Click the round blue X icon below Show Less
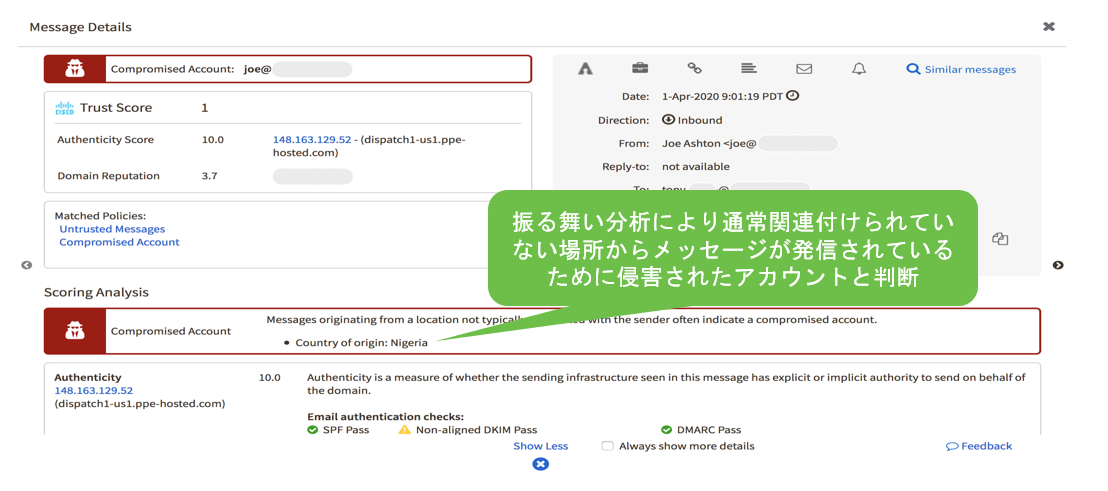 coord(540,464)
